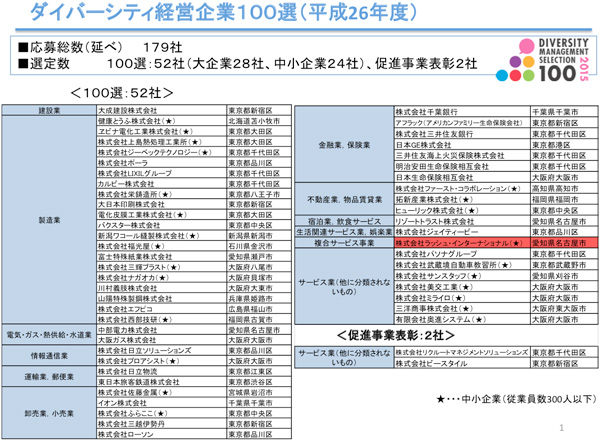Click the ヒューリック株式会社(★) cell
The height and width of the screenshot is (446, 600).
[462, 210]
